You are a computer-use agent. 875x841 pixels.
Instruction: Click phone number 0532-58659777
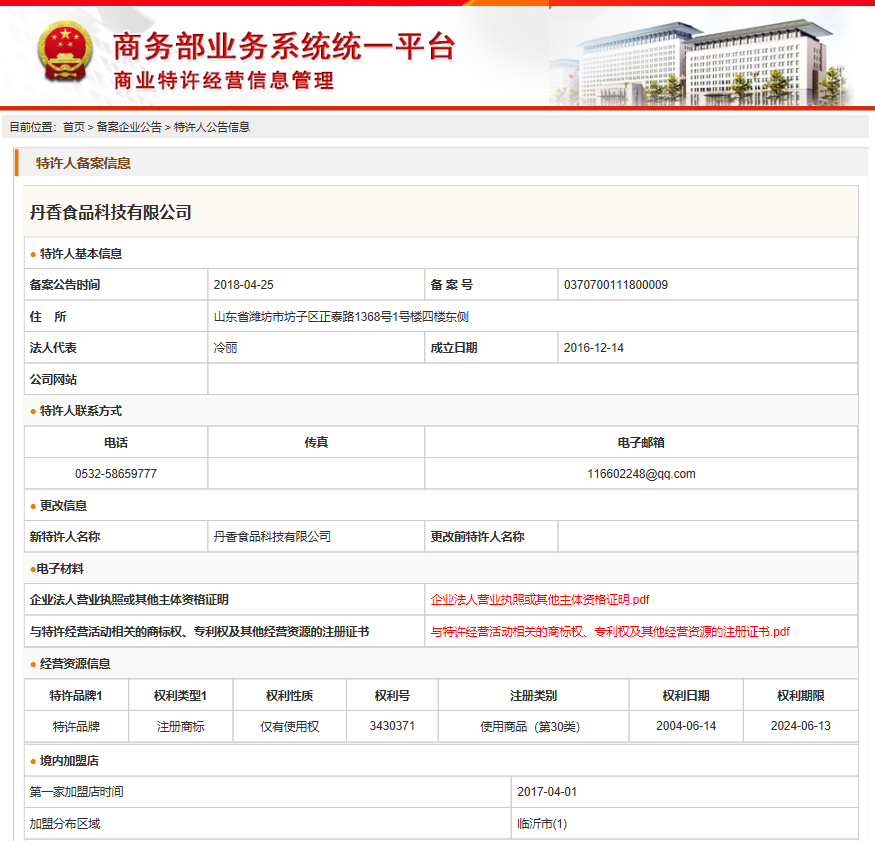pos(116,474)
